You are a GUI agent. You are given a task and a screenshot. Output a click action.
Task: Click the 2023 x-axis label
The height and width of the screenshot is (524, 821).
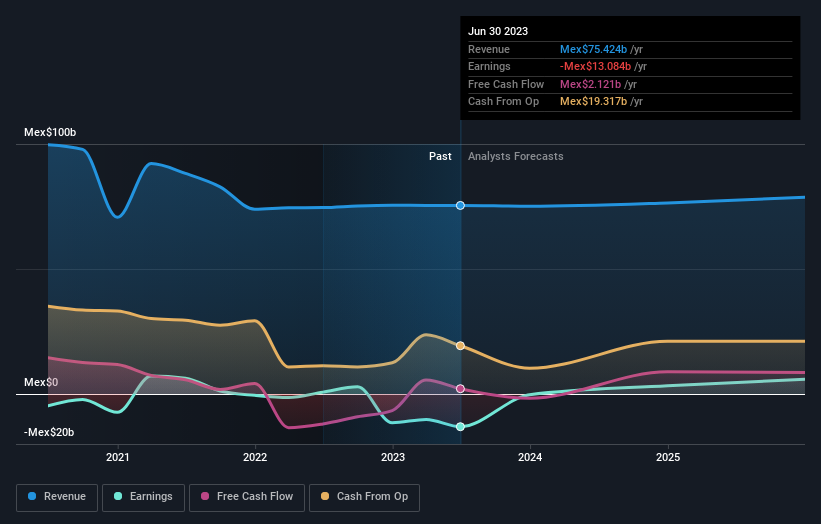pyautogui.click(x=393, y=457)
